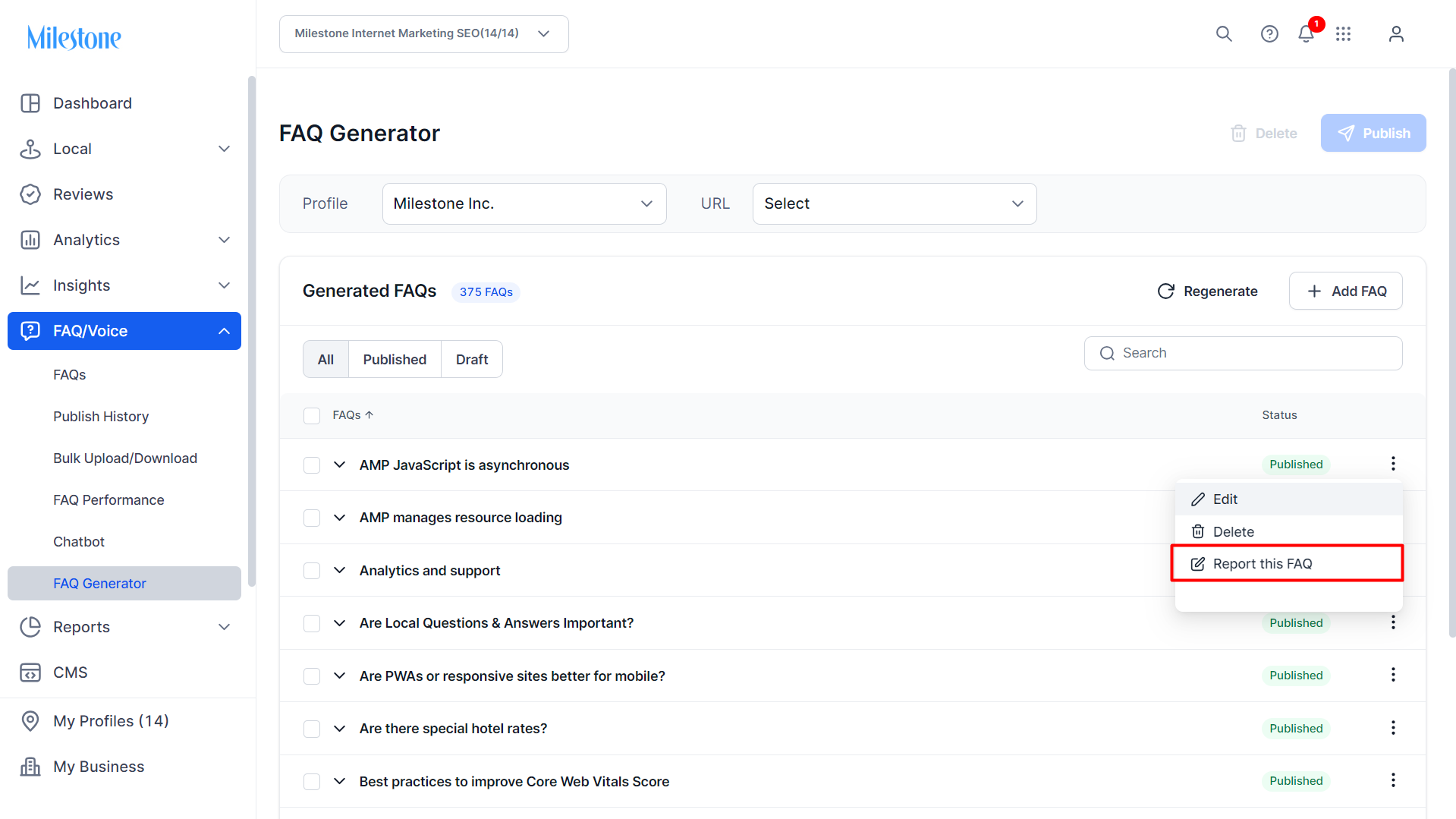Open row menu for Local Questions FAQ

(1393, 622)
